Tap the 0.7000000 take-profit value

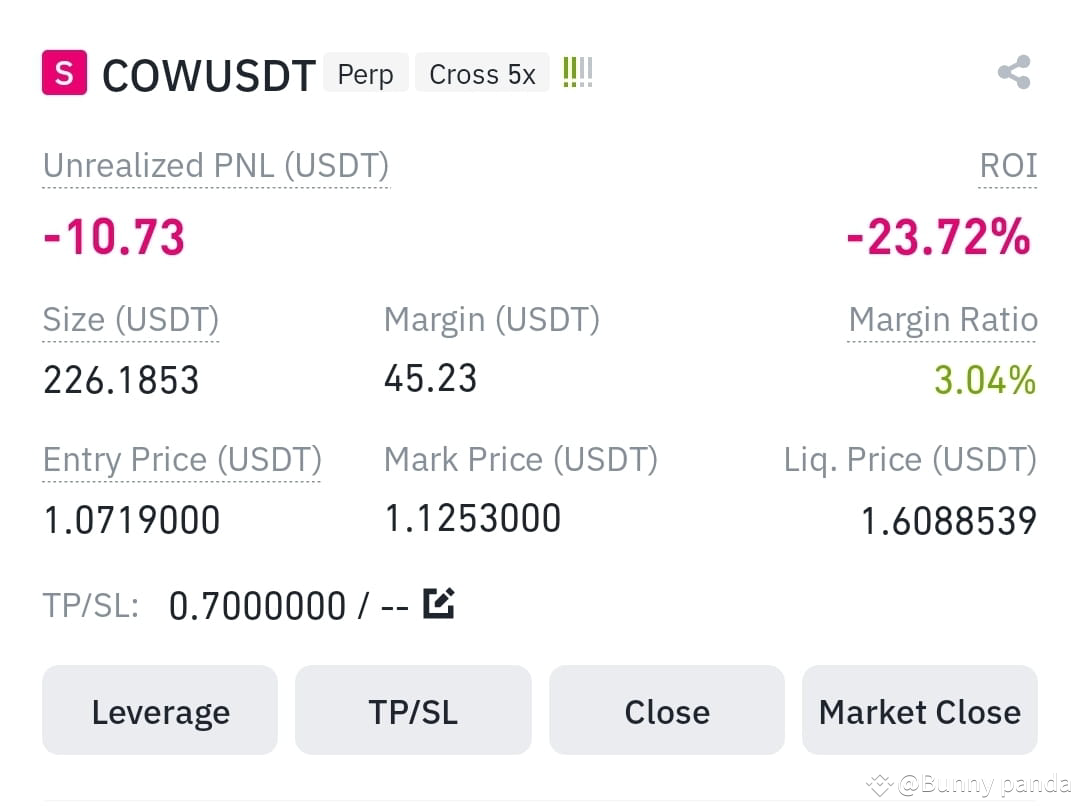click(x=257, y=606)
